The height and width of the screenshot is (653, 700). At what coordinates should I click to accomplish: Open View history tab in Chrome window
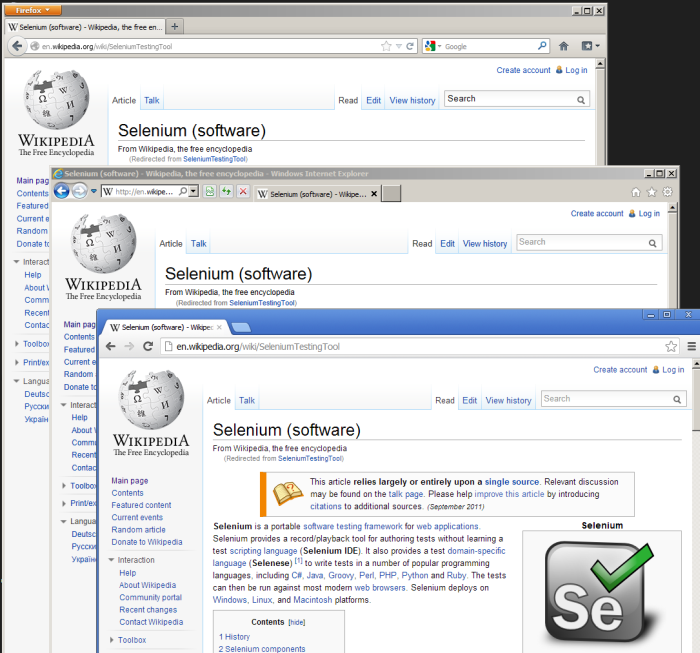coord(508,400)
